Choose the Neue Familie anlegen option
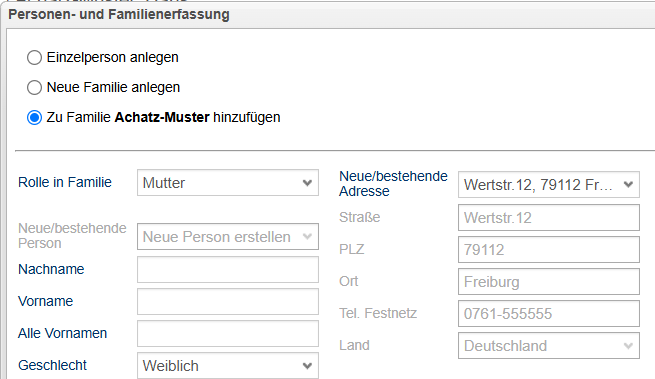The width and height of the screenshot is (655, 379). point(34,88)
